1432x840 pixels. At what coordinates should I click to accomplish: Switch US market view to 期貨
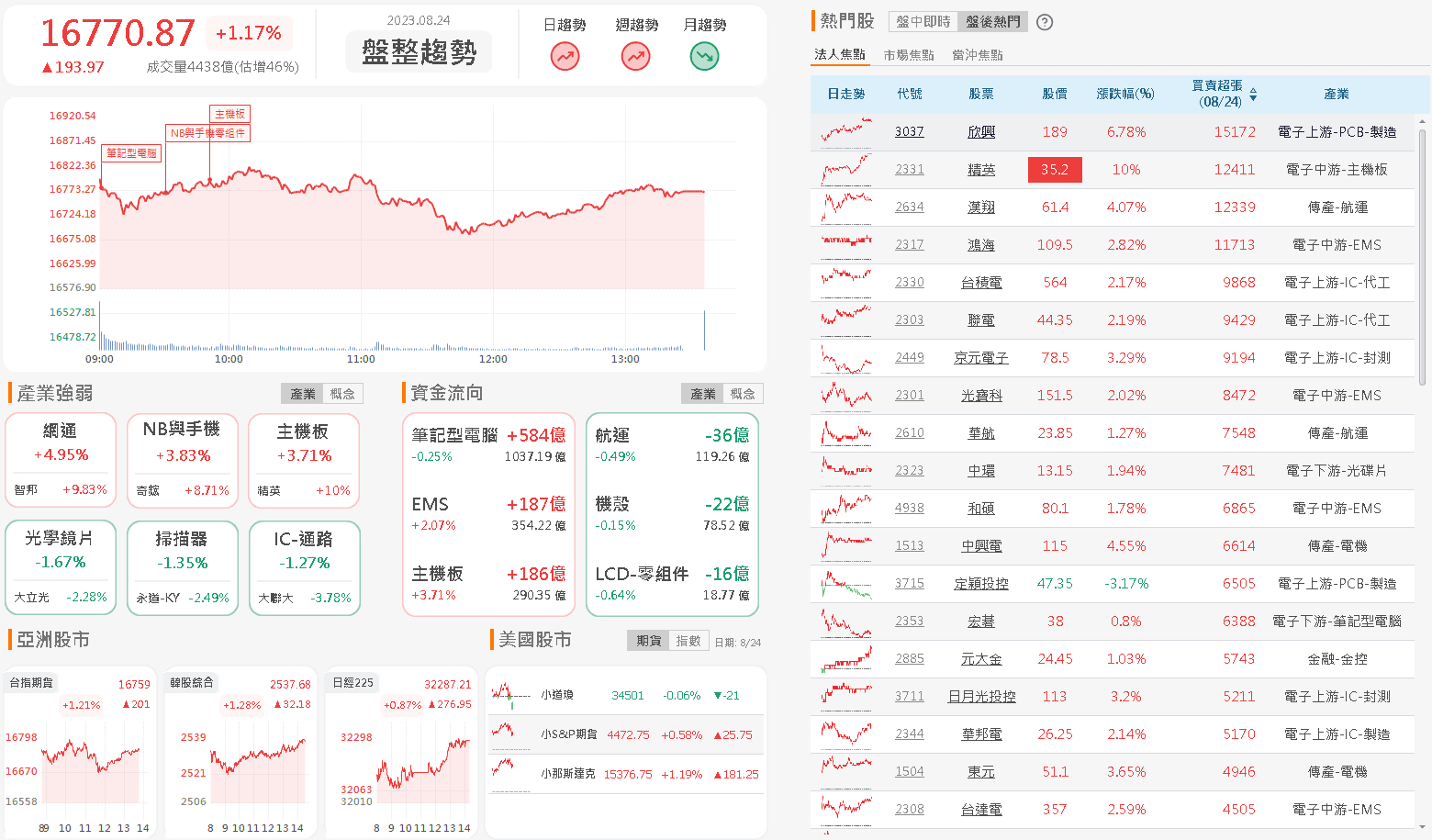649,641
